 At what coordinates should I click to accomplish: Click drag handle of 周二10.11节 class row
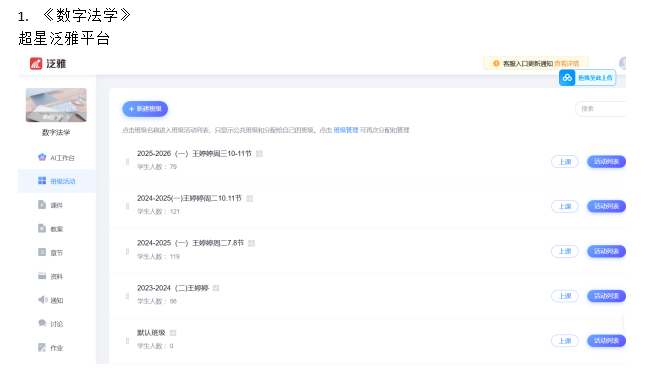pyautogui.click(x=127, y=206)
